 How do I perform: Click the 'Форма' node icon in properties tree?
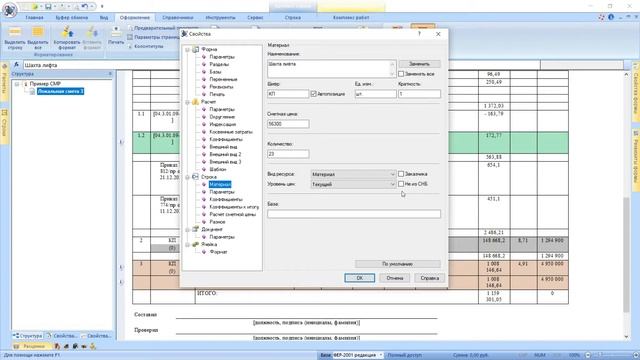(x=196, y=49)
